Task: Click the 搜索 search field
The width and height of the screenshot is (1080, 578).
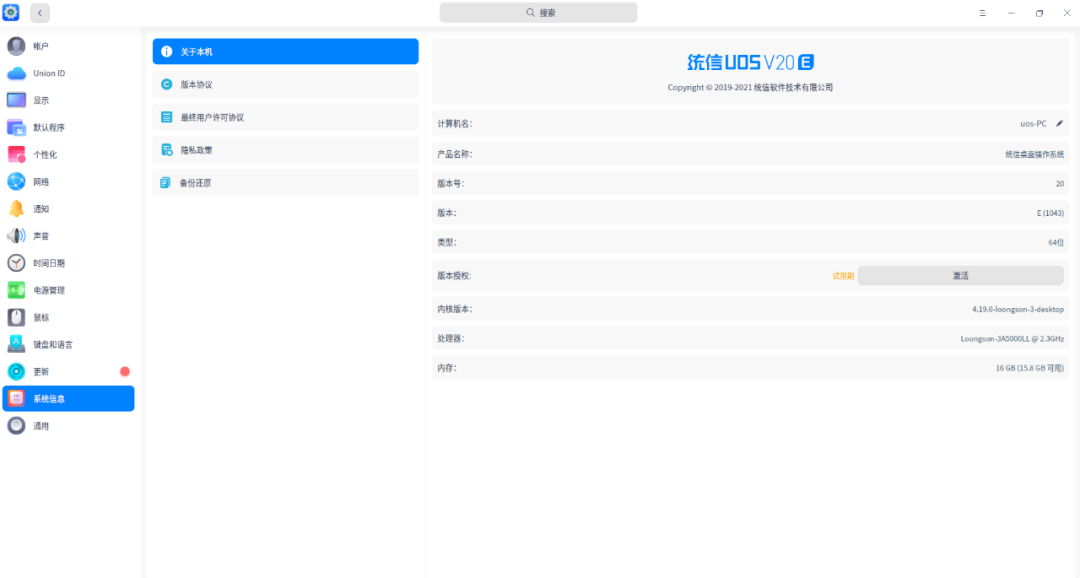Action: point(538,12)
